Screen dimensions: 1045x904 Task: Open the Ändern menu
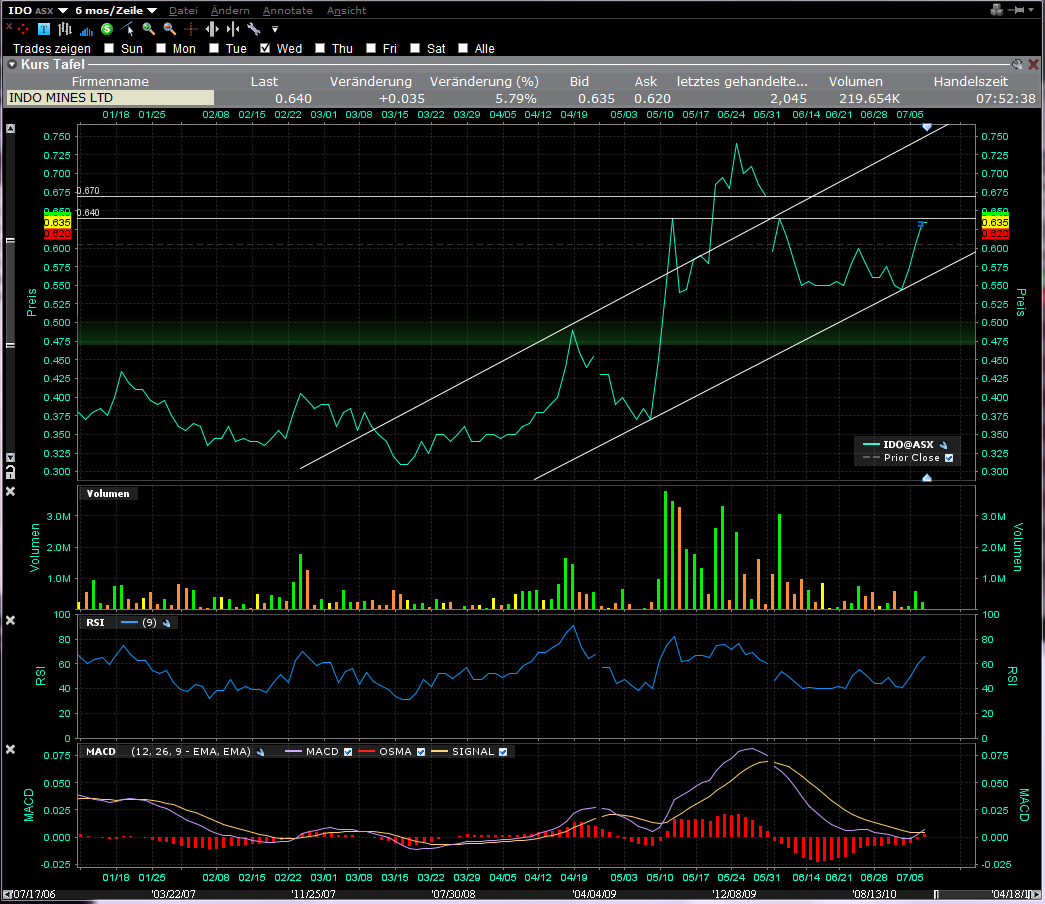230,11
